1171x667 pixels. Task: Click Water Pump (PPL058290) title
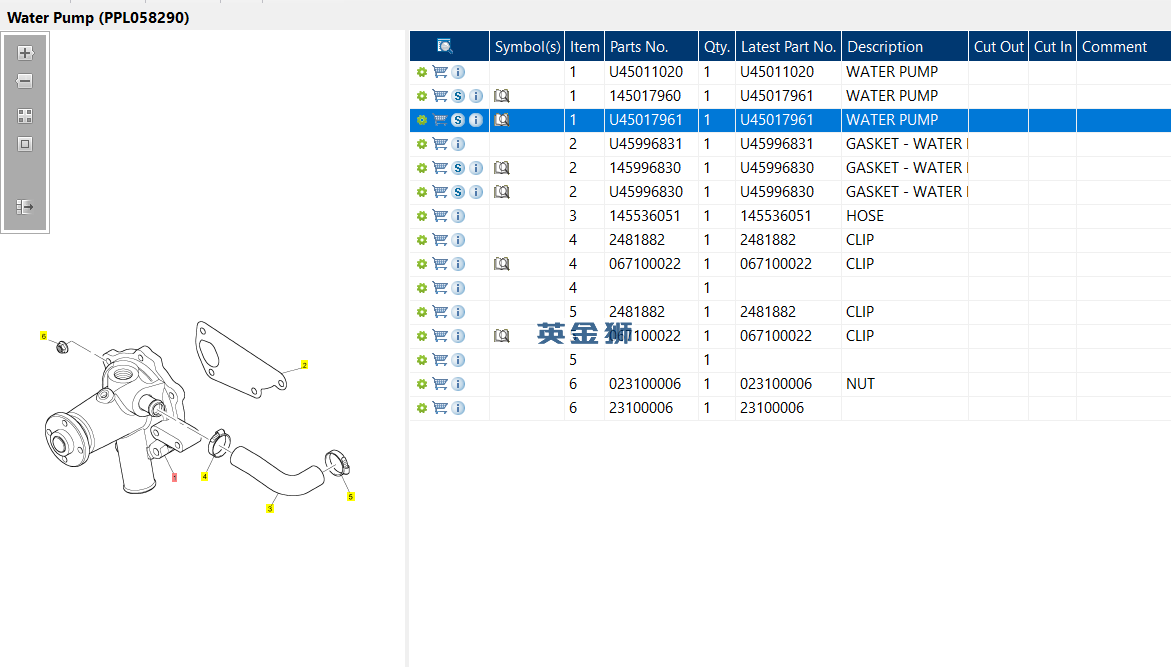click(x=98, y=17)
